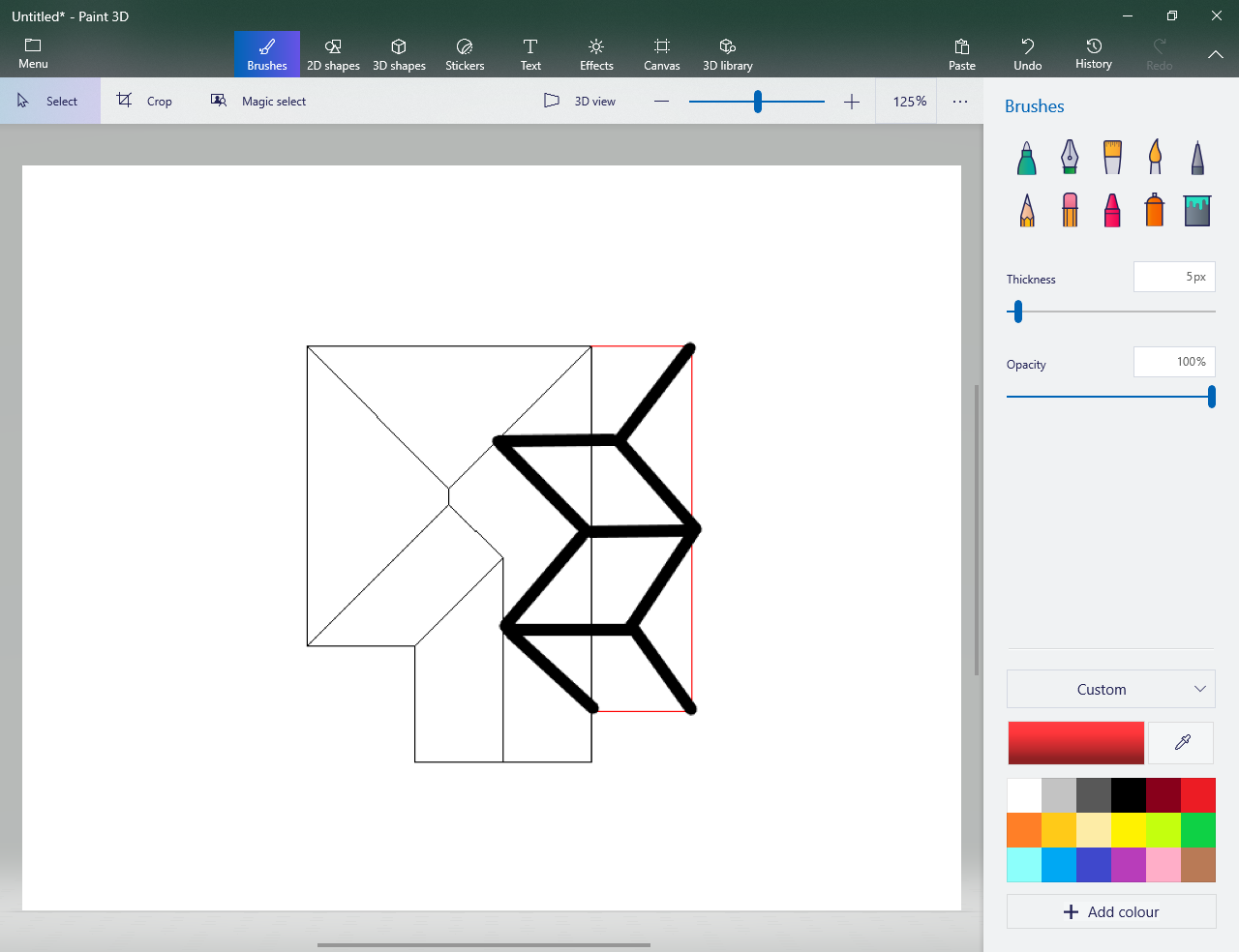
Task: Select the Marker brush
Action: 1027,157
